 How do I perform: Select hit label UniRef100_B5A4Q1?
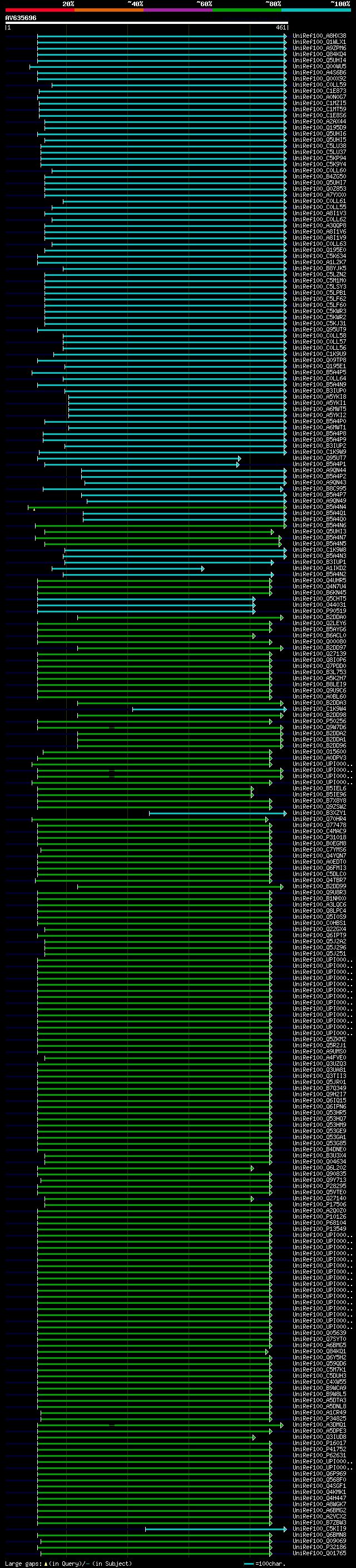[x=319, y=513]
